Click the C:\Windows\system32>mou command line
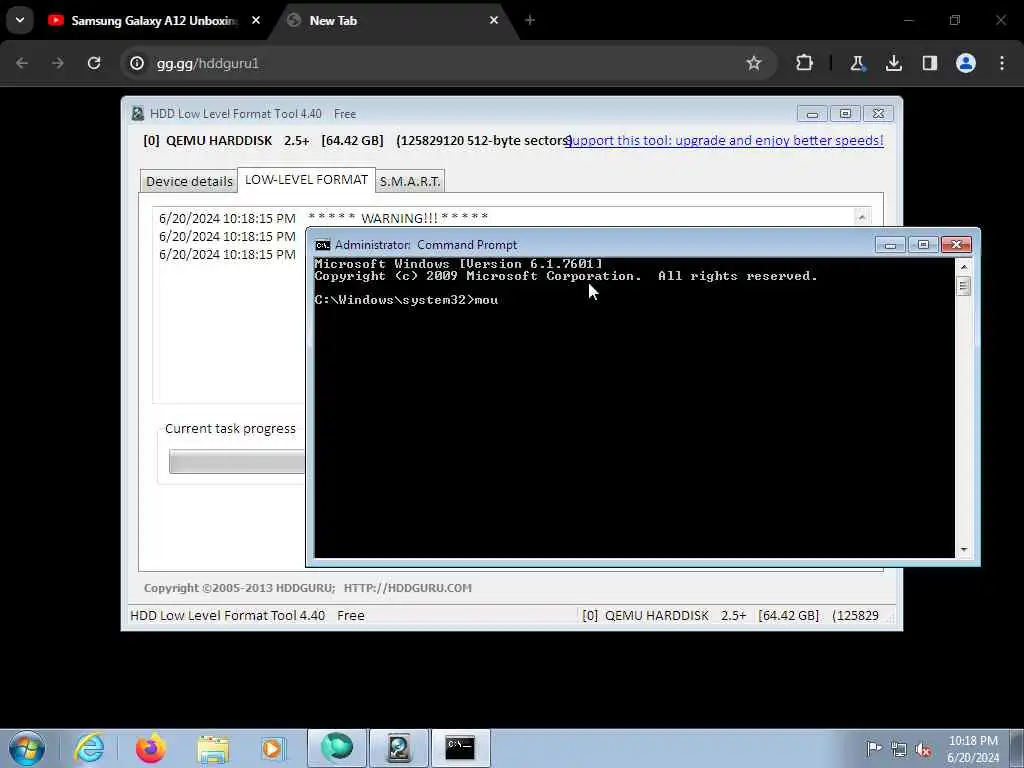The width and height of the screenshot is (1024, 768). pos(406,300)
